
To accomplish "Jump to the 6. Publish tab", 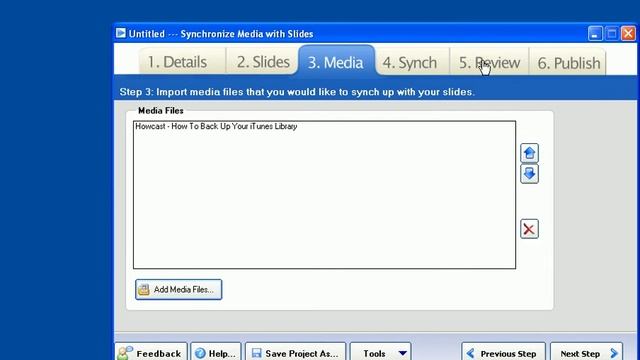I will coord(567,62).
